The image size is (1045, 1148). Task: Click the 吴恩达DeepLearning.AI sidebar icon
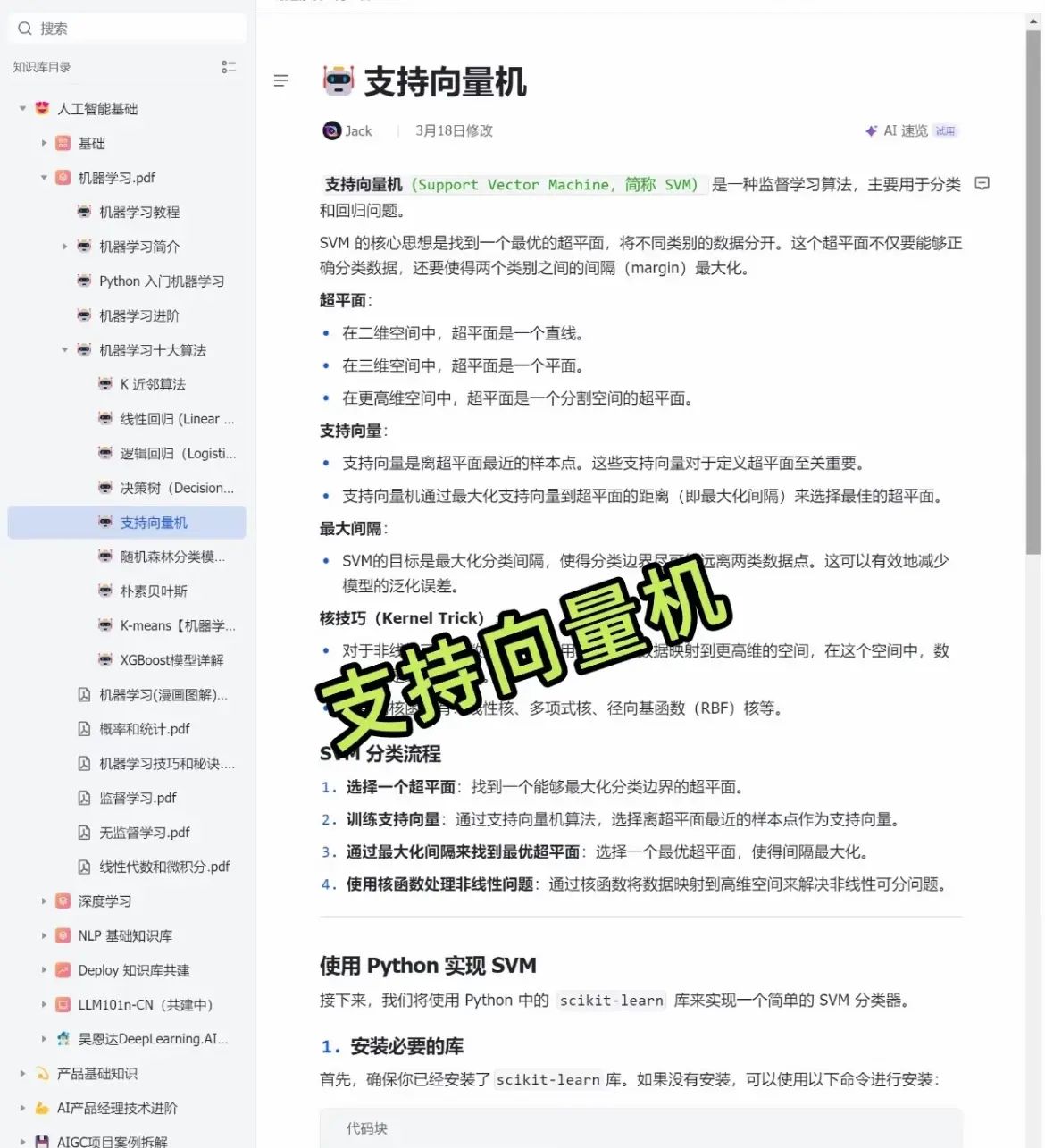pyautogui.click(x=63, y=1038)
